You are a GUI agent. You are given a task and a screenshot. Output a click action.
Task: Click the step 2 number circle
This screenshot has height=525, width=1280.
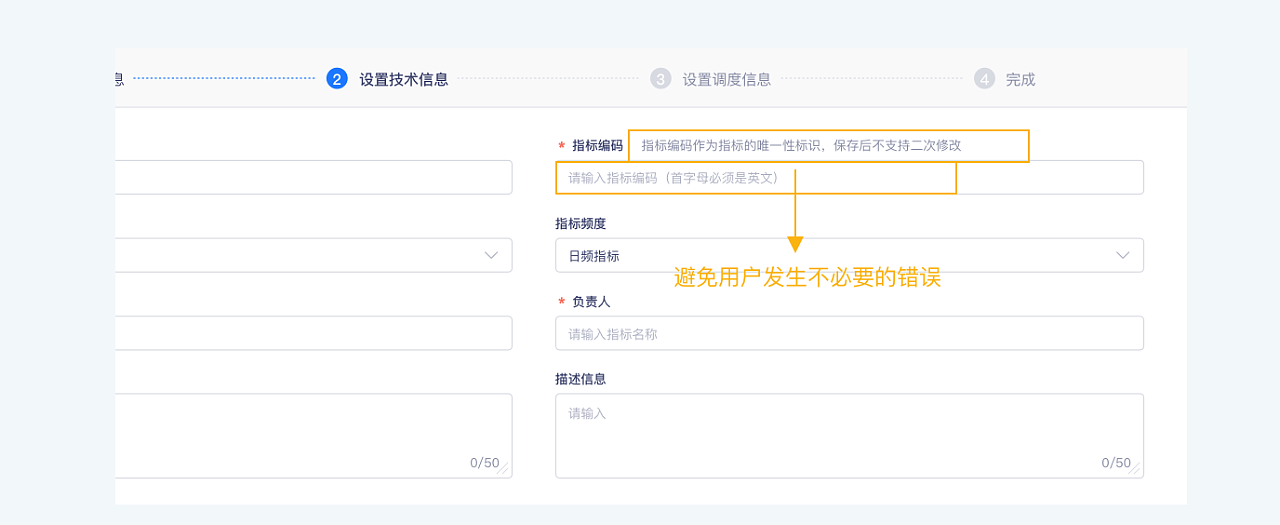[337, 79]
